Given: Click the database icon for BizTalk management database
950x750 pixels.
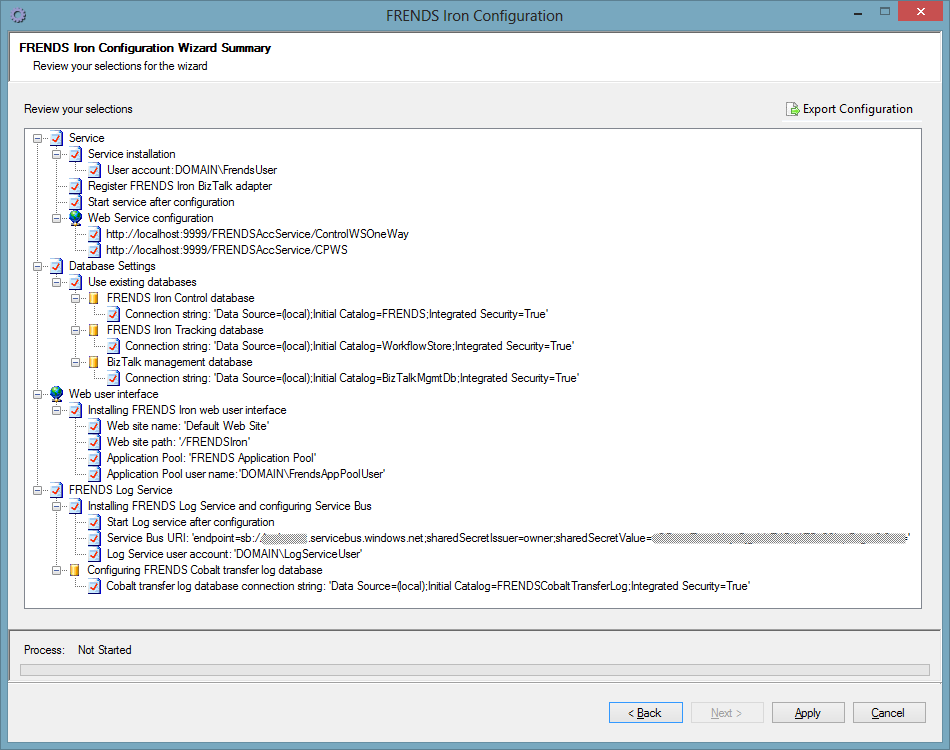Looking at the screenshot, I should 94,362.
